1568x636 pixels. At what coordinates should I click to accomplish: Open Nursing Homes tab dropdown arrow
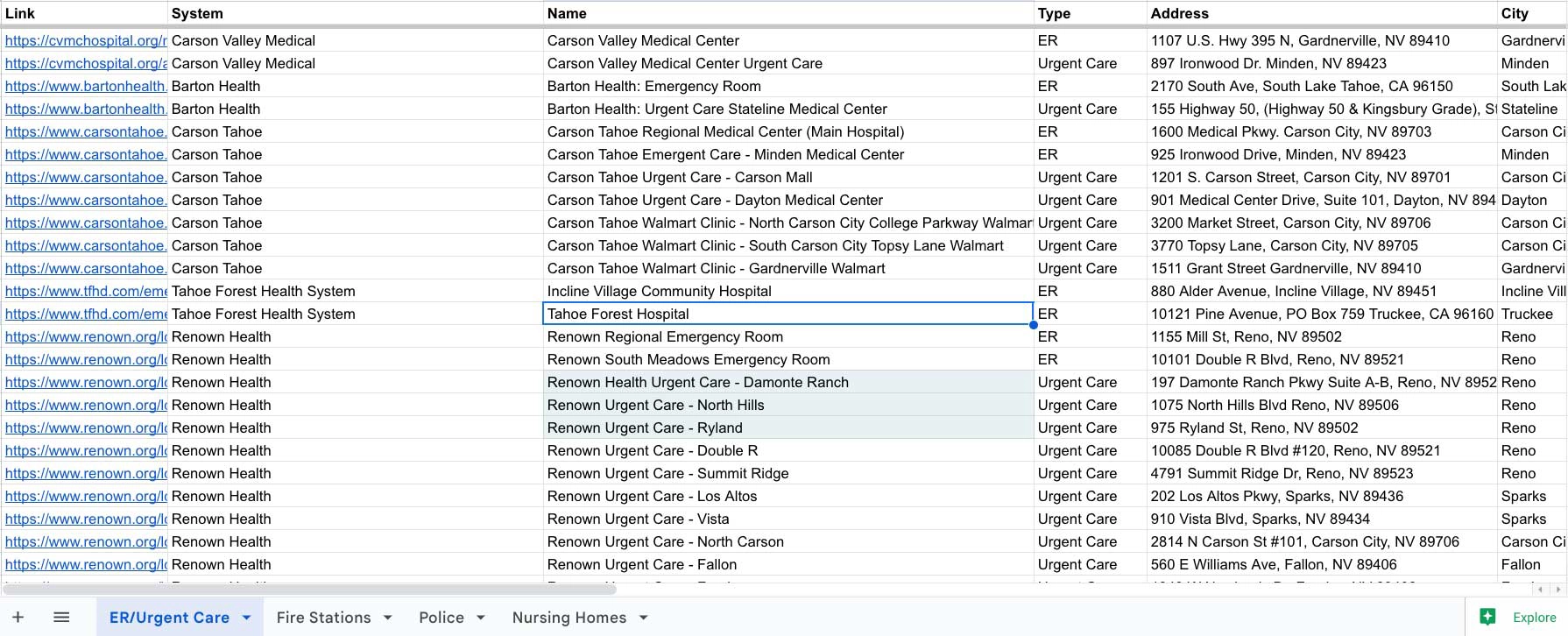pos(644,618)
